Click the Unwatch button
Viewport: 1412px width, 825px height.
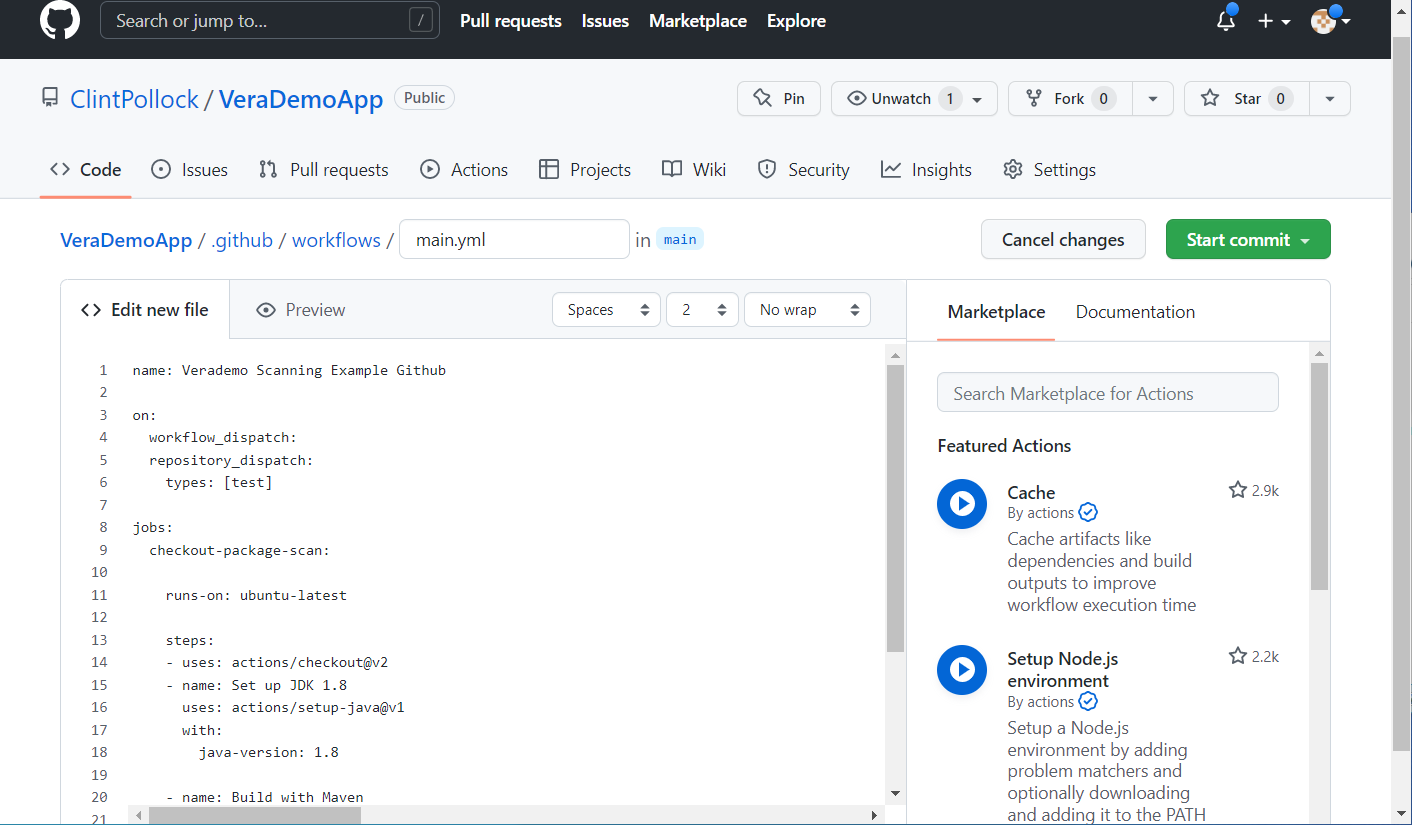914,98
